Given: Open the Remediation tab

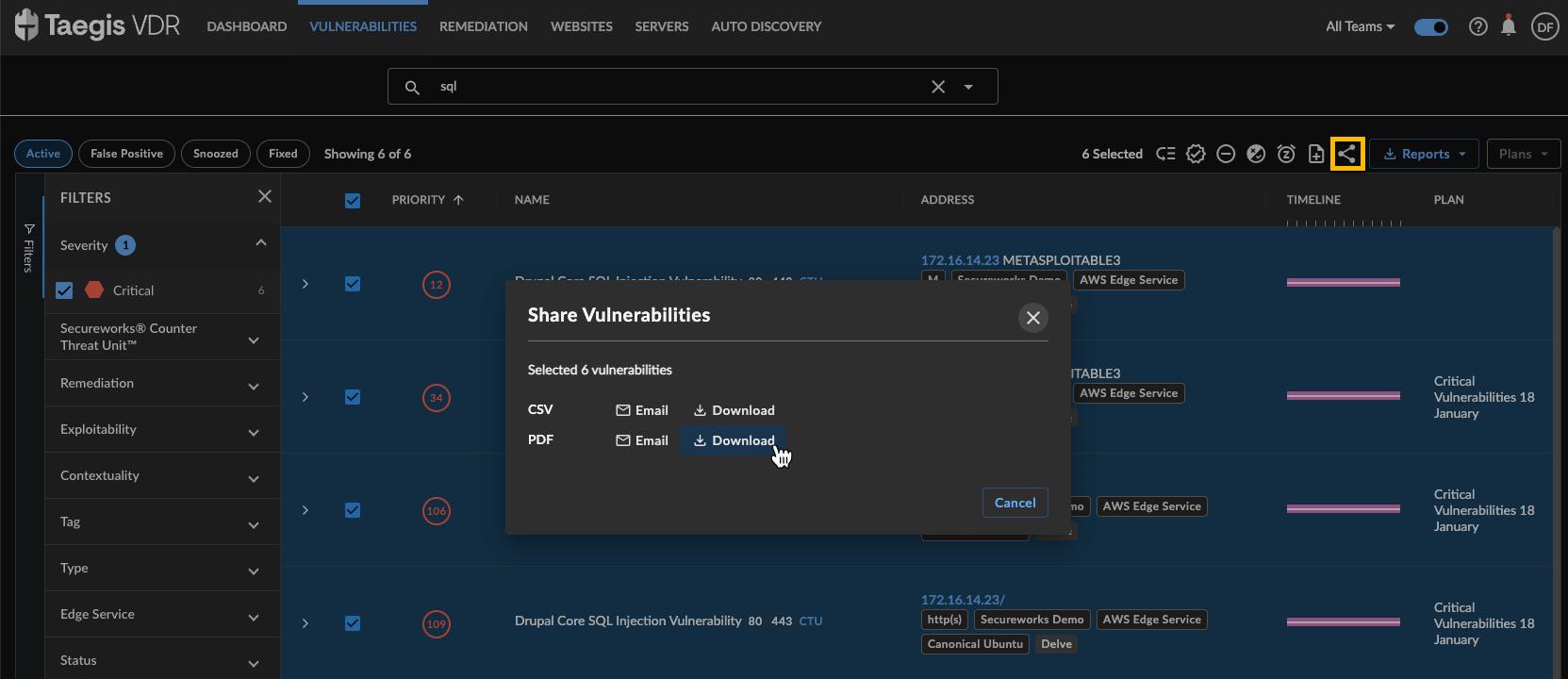Looking at the screenshot, I should [x=484, y=26].
